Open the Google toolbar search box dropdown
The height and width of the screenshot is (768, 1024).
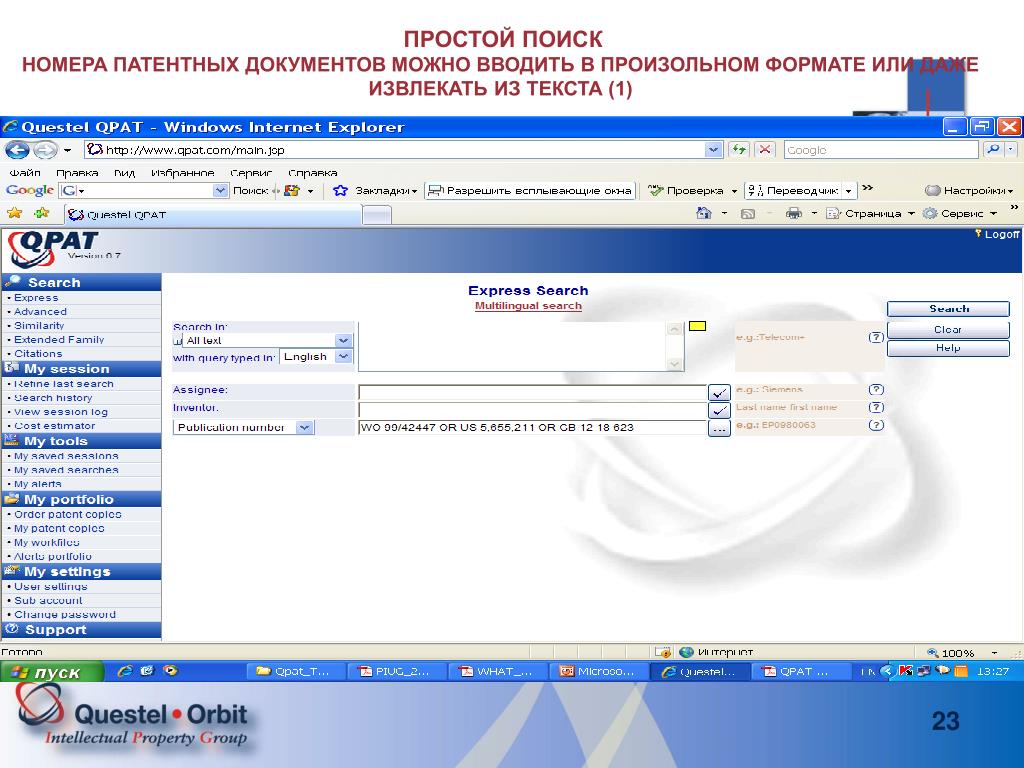pos(221,191)
